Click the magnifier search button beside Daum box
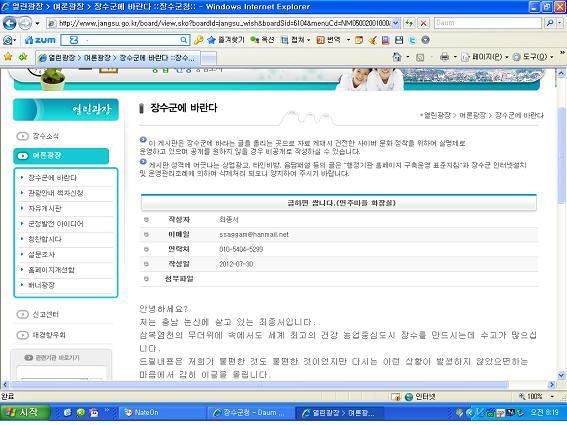 click(549, 23)
